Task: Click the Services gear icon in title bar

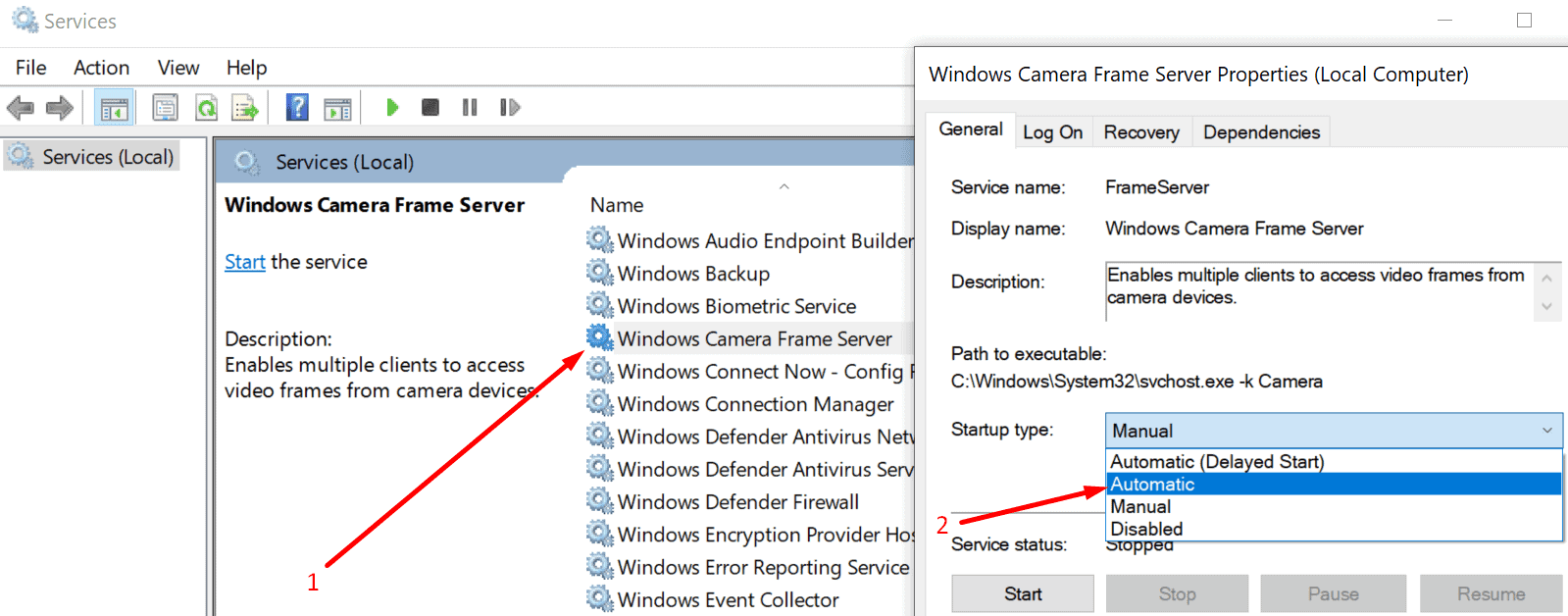Action: 25,20
